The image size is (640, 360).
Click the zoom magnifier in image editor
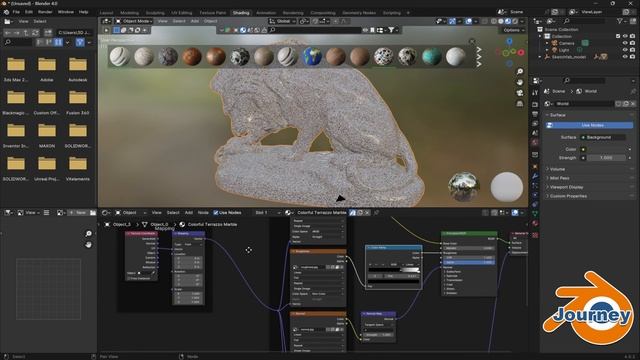click(x=89, y=234)
